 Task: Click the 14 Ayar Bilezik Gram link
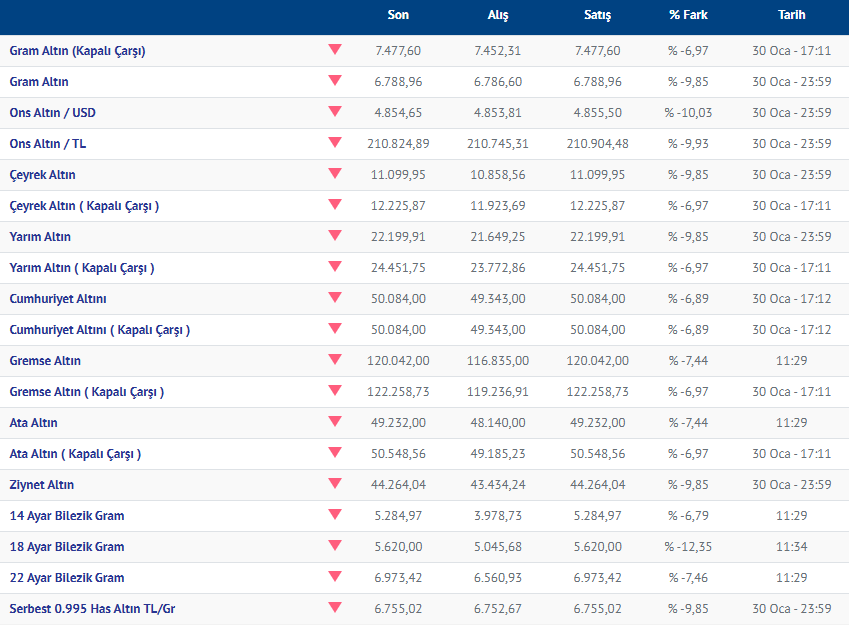click(67, 516)
